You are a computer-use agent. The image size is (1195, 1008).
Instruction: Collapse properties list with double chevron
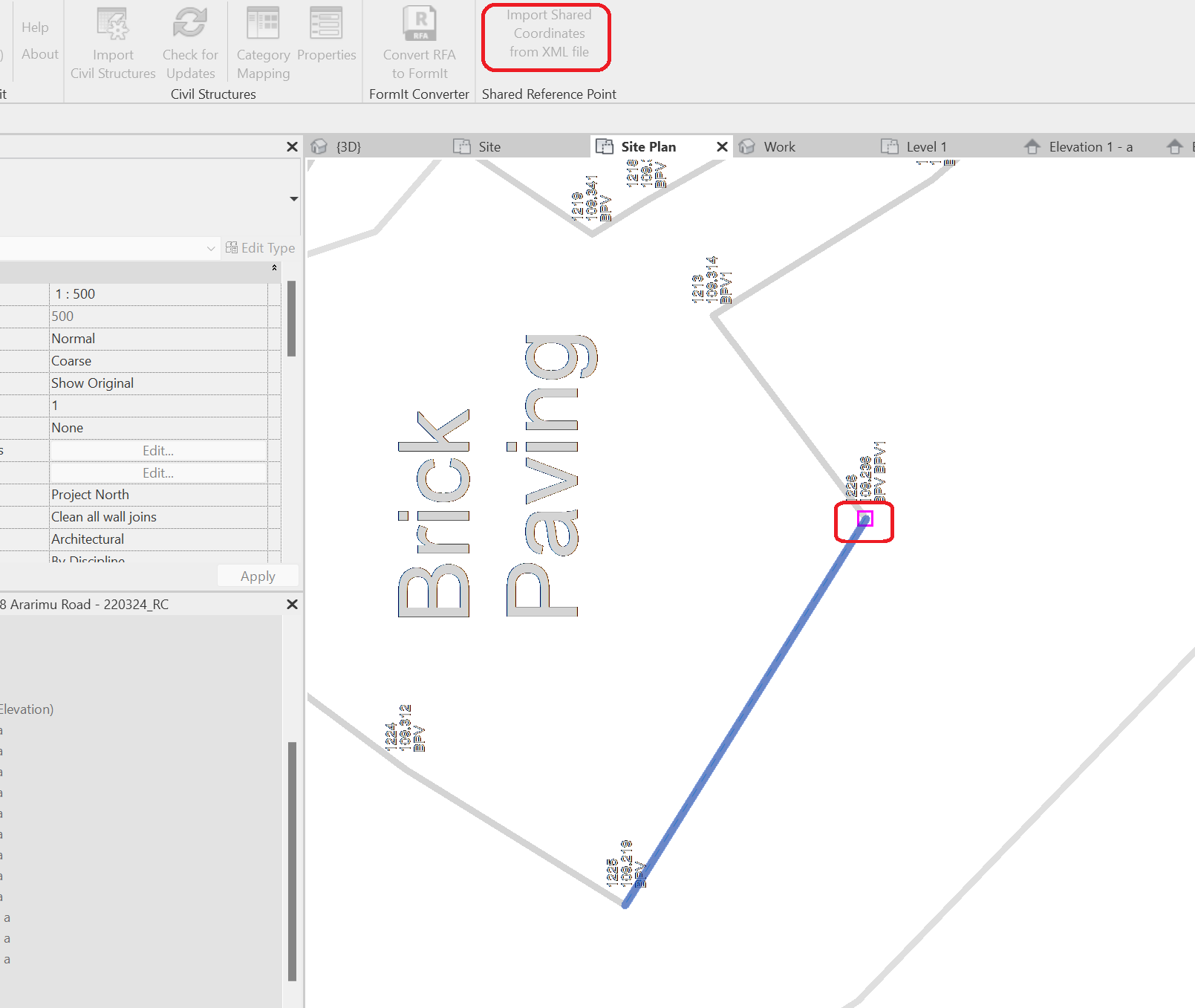pyautogui.click(x=274, y=268)
